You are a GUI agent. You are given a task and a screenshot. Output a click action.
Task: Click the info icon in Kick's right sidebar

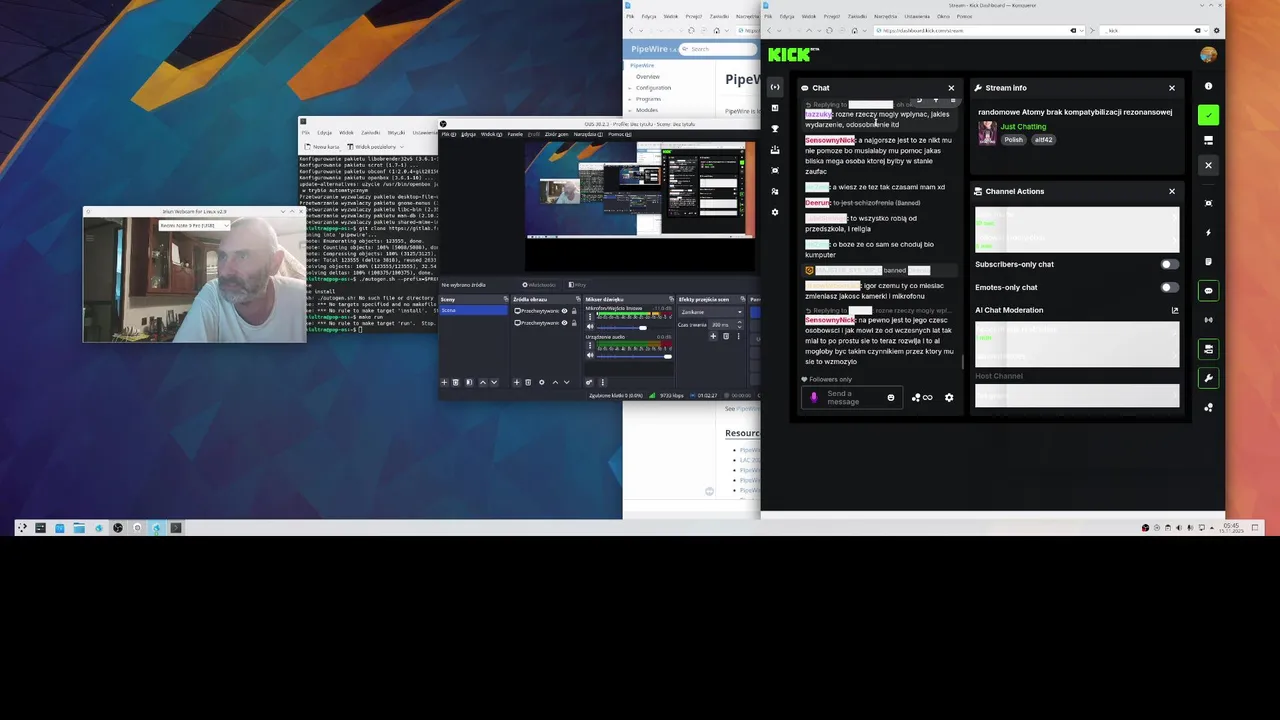pos(1208,87)
